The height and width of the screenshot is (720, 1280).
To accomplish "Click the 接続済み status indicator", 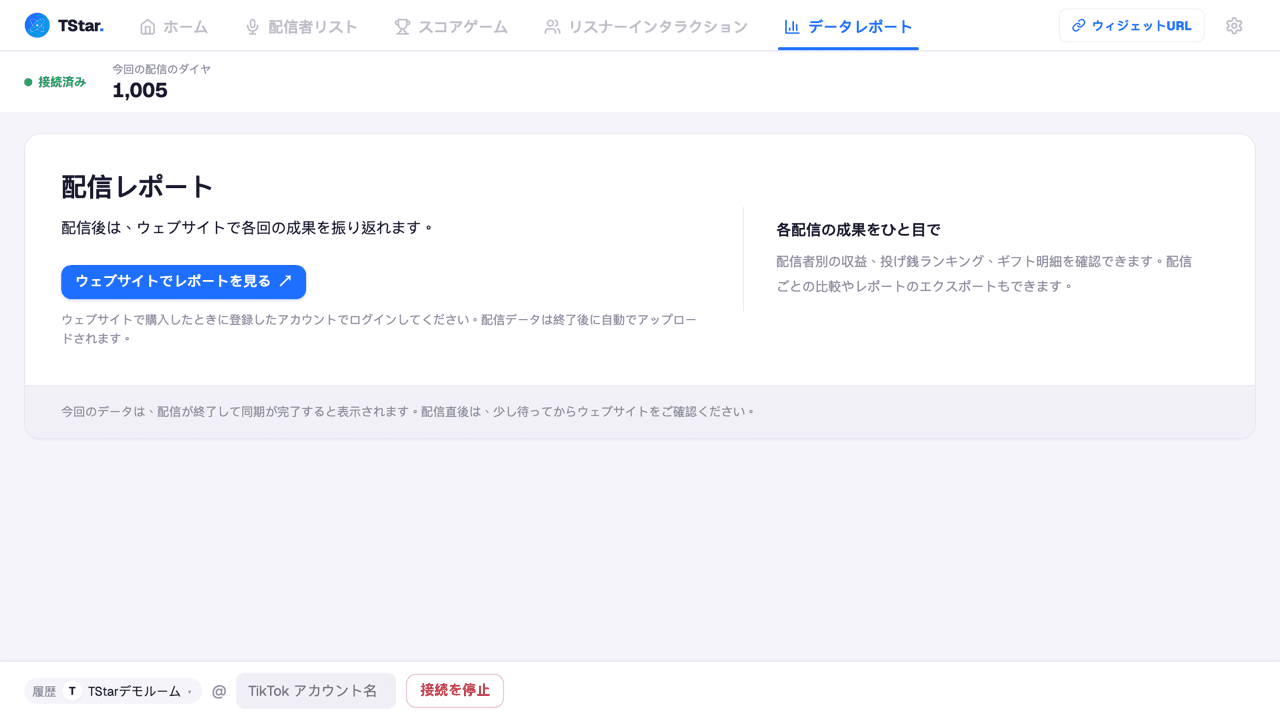I will (55, 82).
